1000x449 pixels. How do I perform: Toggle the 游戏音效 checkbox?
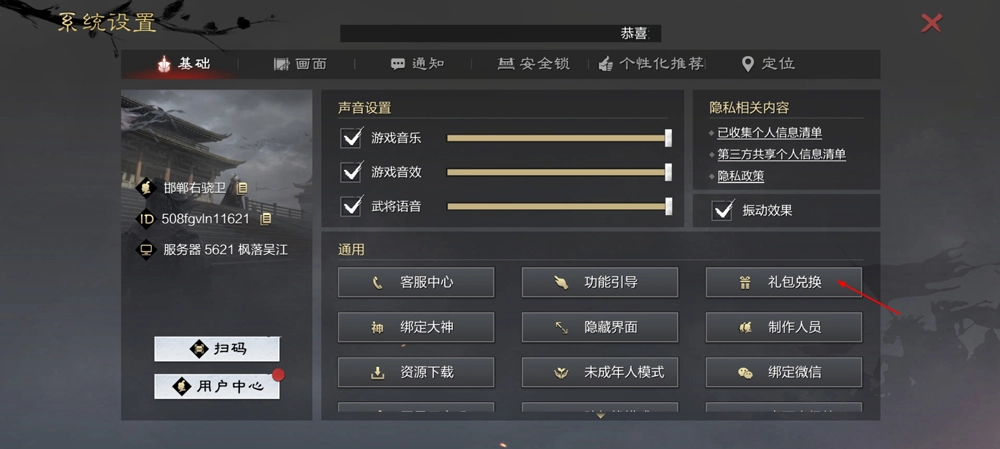point(351,172)
